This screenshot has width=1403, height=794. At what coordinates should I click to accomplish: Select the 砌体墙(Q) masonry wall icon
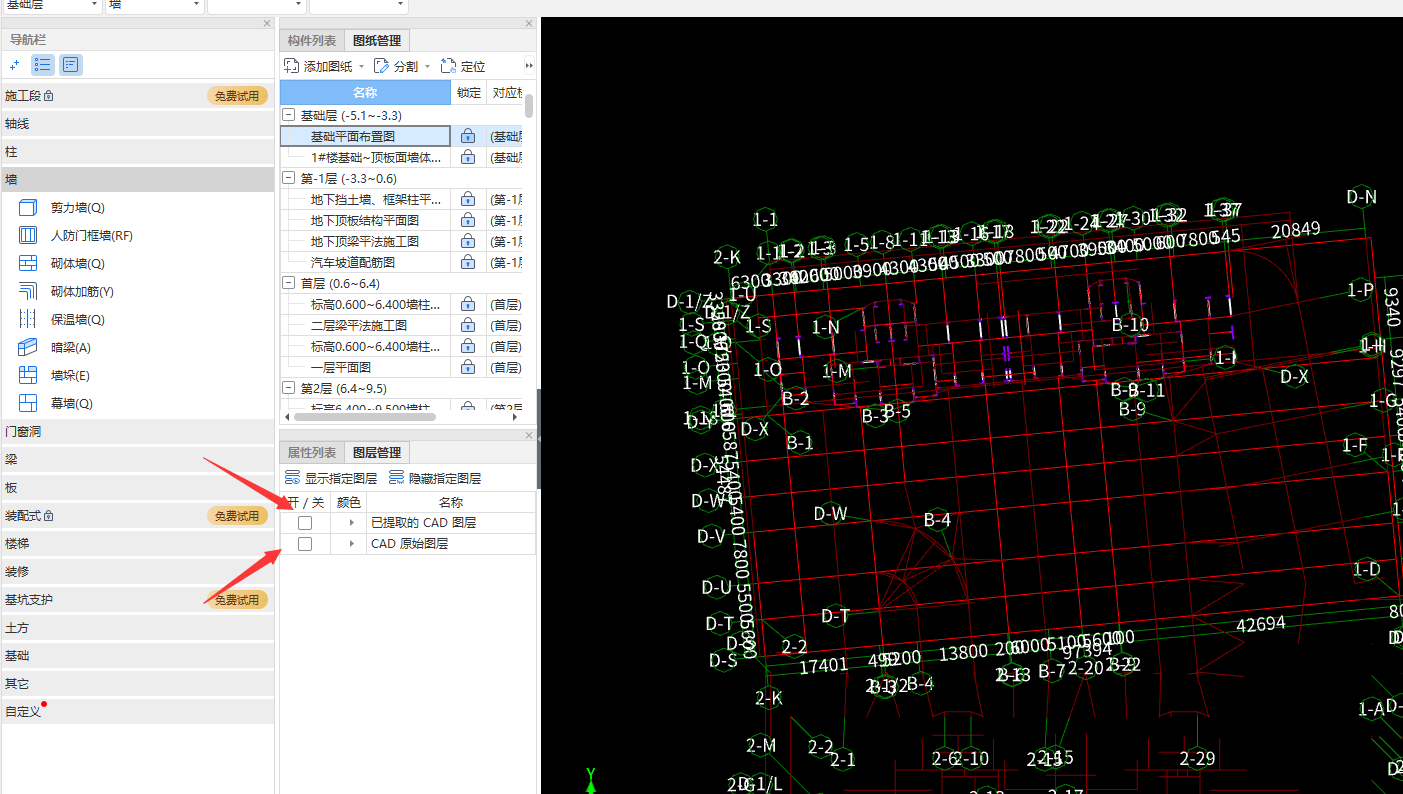(29, 264)
